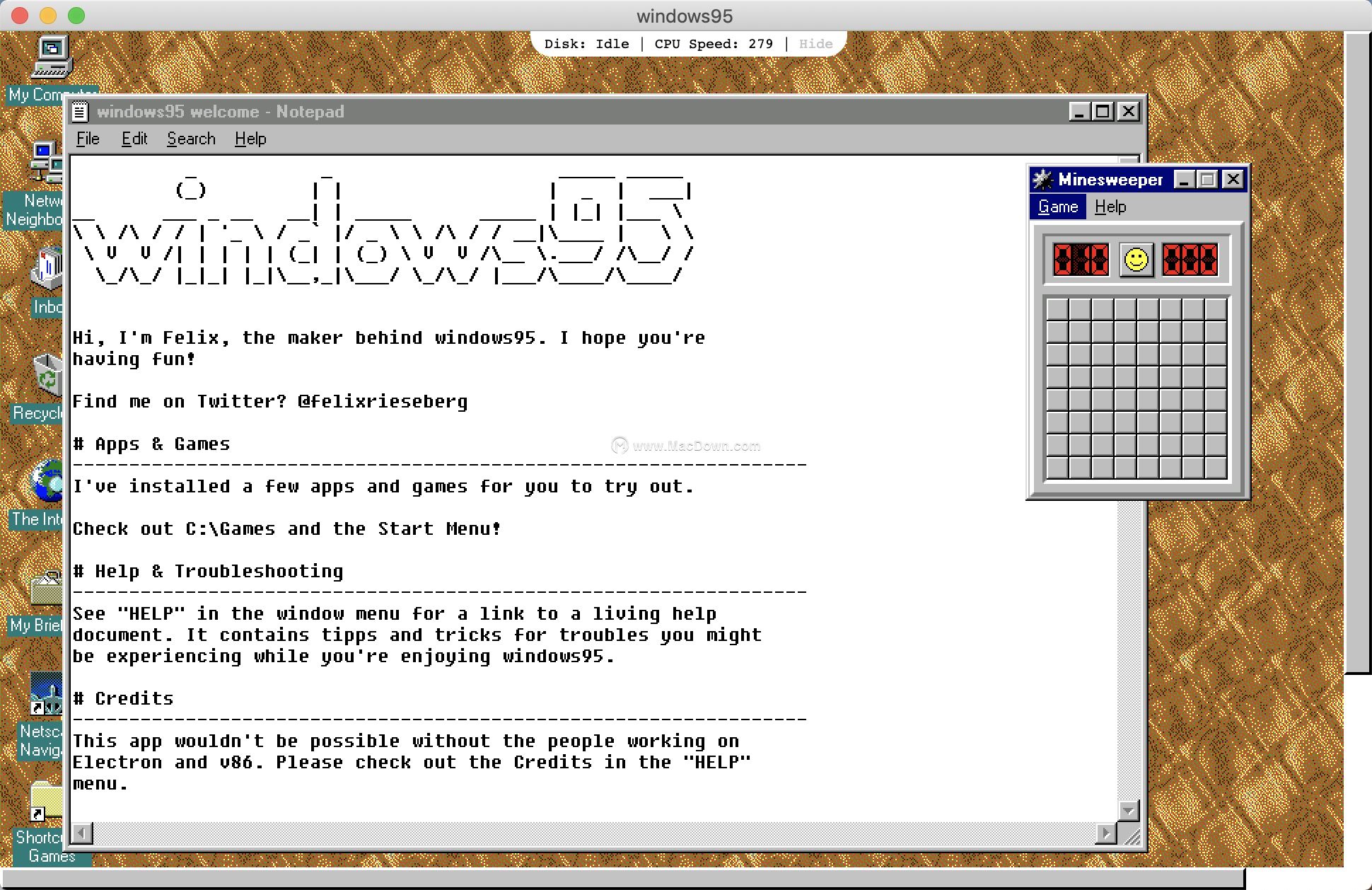Minimize the Minesweeper window
This screenshot has height=890, width=1372.
(1184, 180)
